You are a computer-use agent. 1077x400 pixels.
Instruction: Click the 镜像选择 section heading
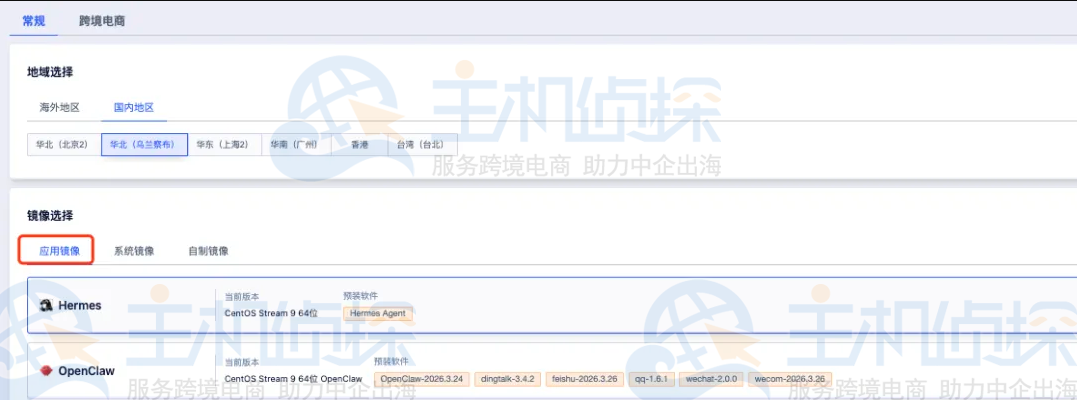pos(50,216)
